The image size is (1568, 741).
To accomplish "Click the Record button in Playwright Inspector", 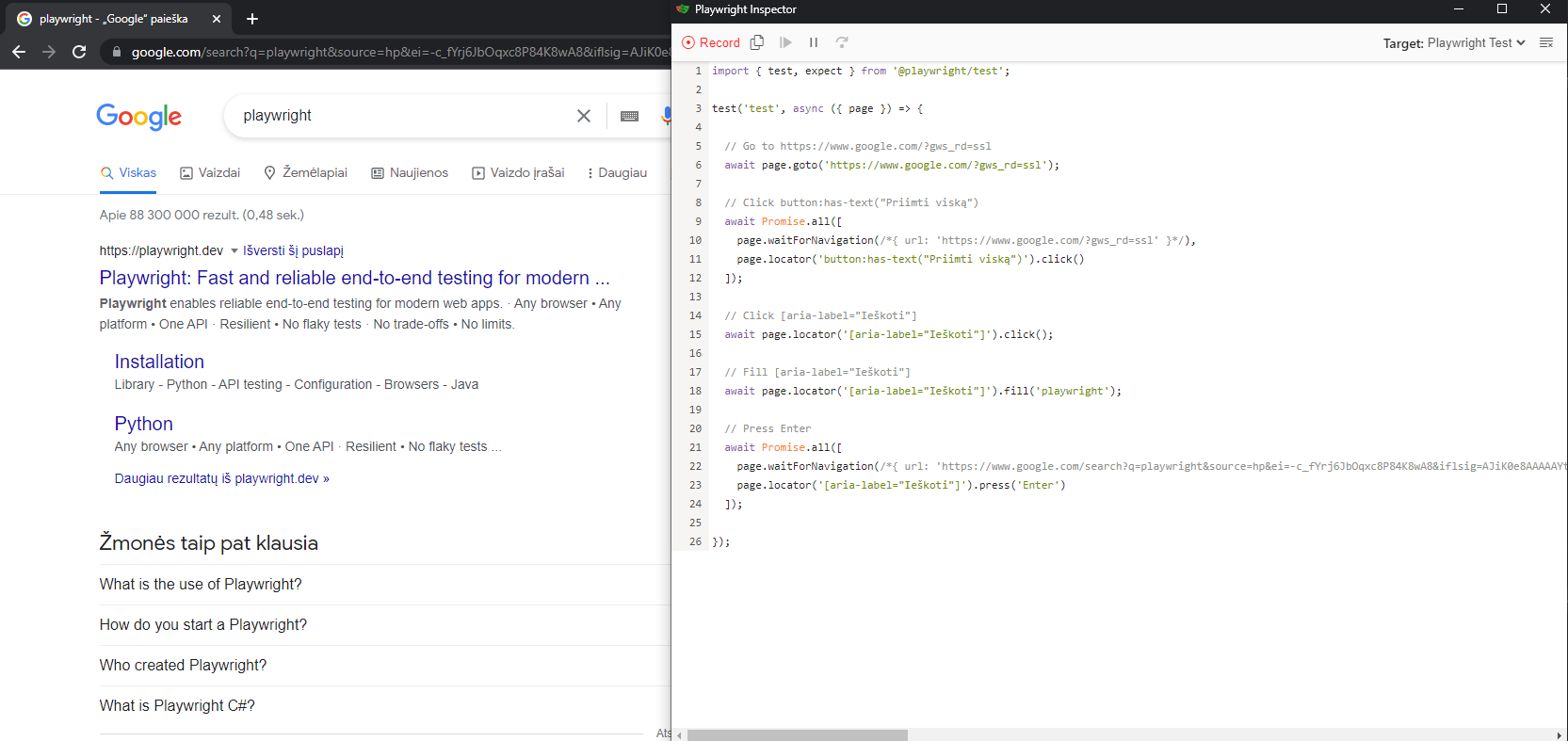I will pos(711,42).
